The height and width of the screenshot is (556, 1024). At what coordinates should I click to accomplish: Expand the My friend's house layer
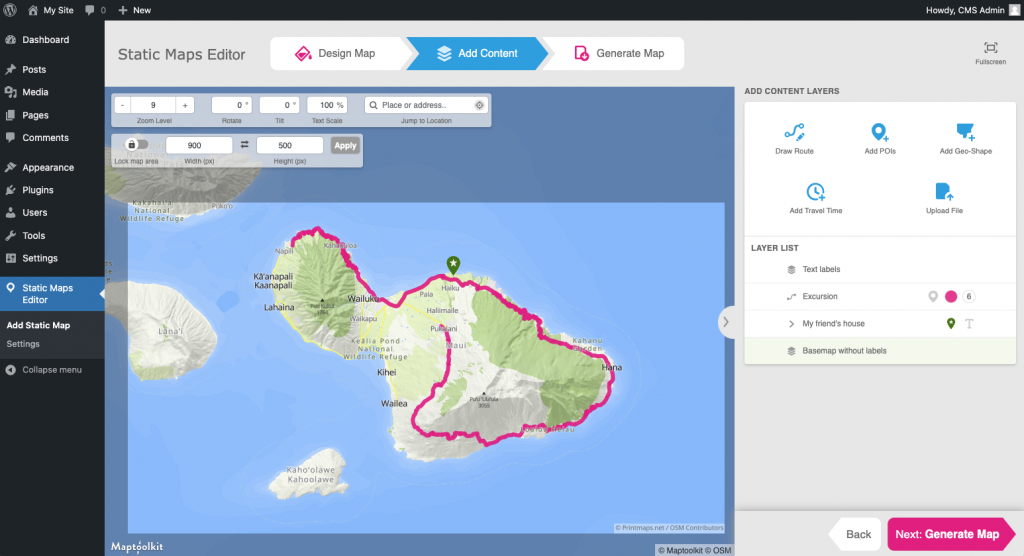tap(791, 324)
